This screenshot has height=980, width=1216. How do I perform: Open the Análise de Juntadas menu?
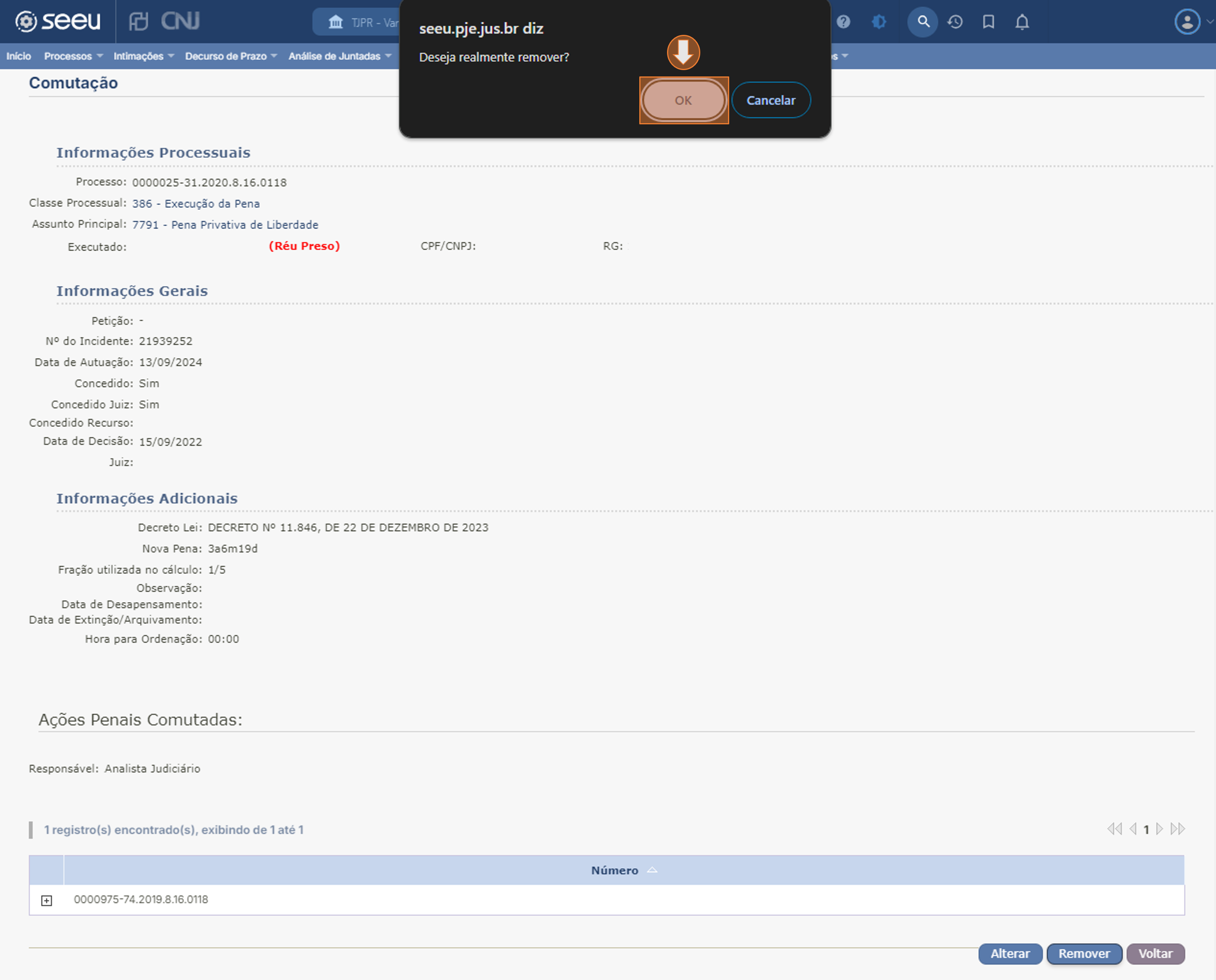(340, 56)
